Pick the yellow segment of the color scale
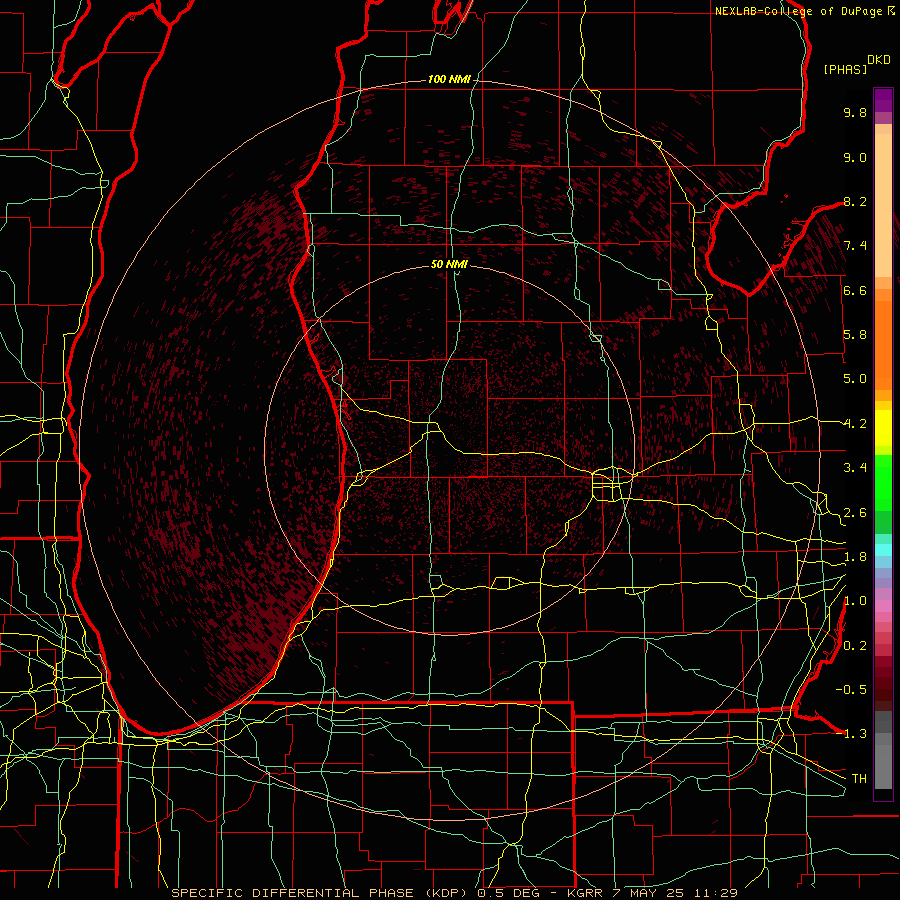900x900 pixels. (883, 428)
